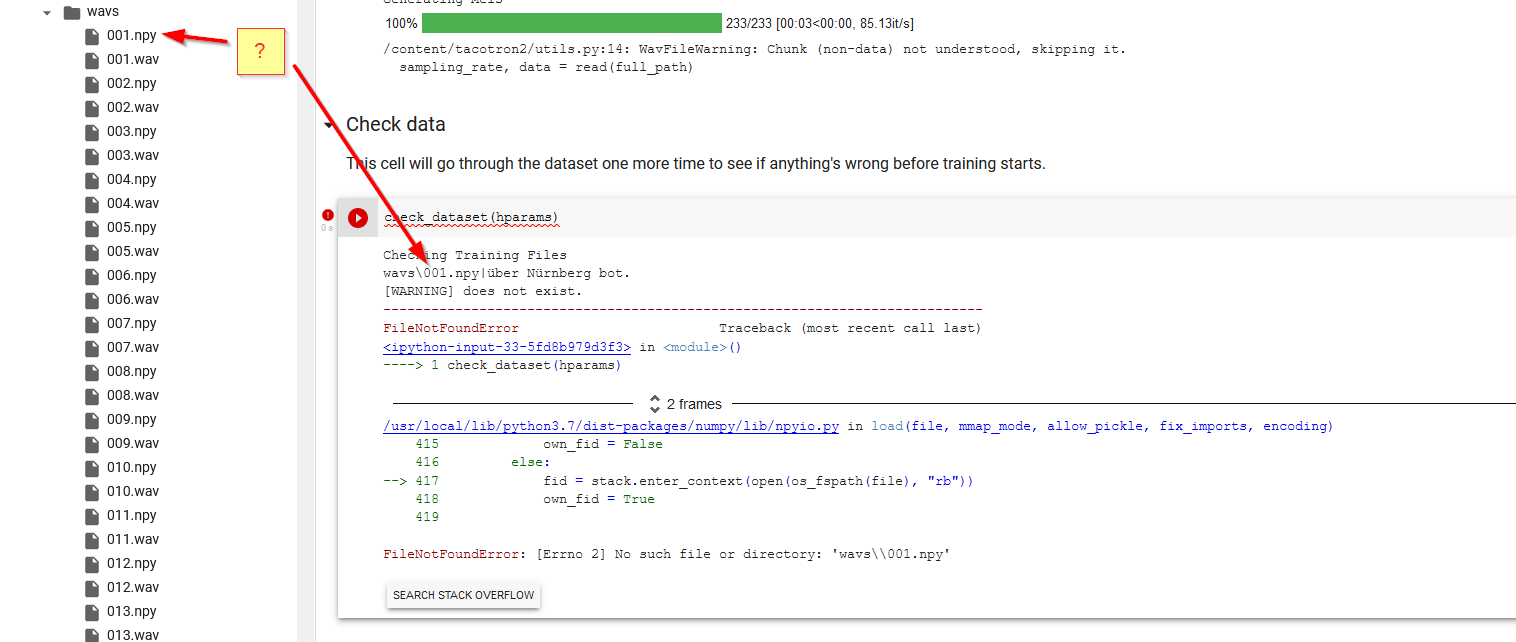Select the 001.npy file icon

click(90, 35)
